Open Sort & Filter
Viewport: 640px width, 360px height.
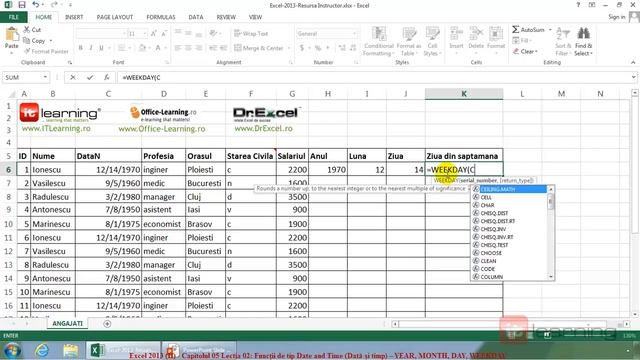pos(563,41)
